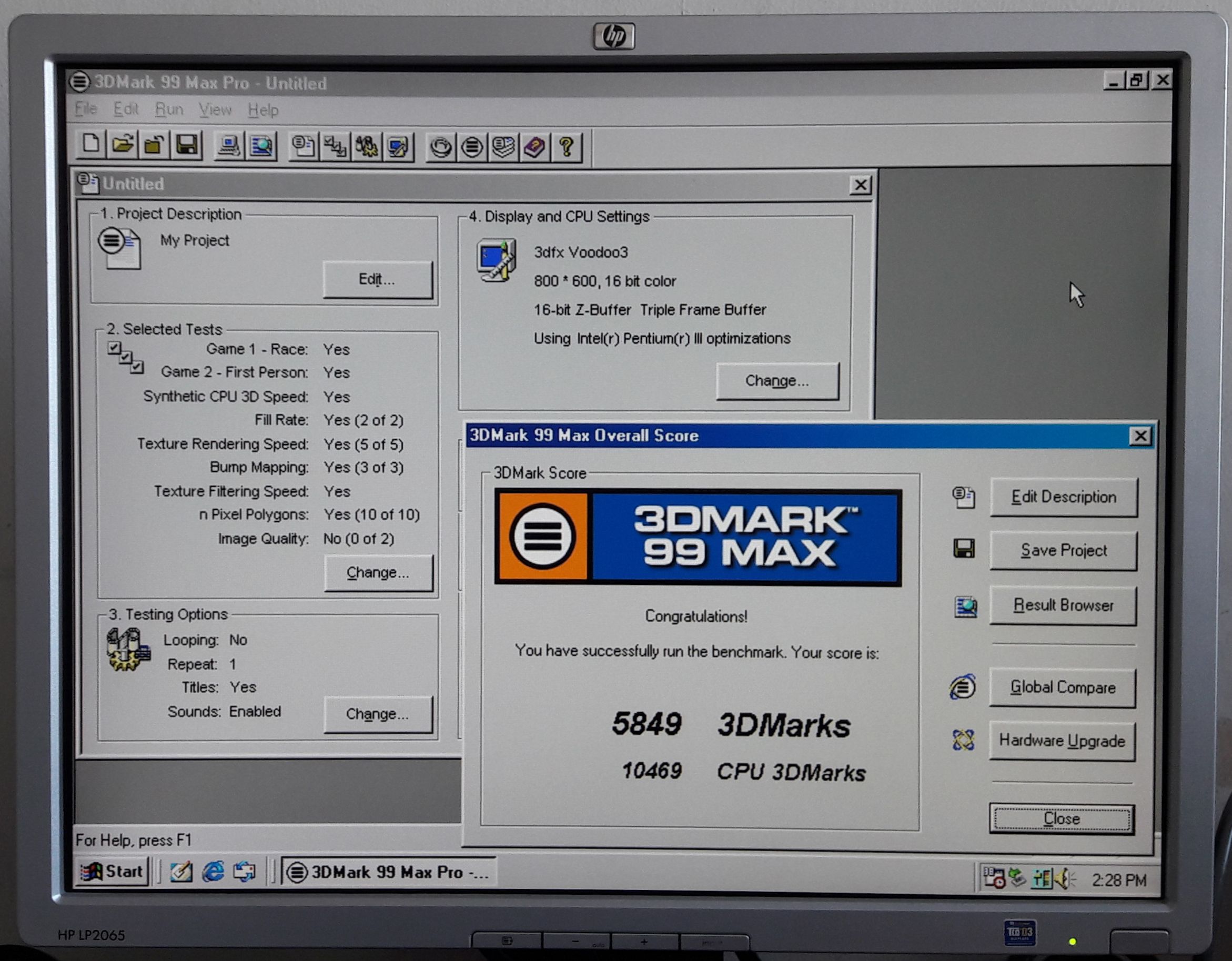Click the floppy icon beside Save Project
The height and width of the screenshot is (961, 1232).
coord(964,548)
